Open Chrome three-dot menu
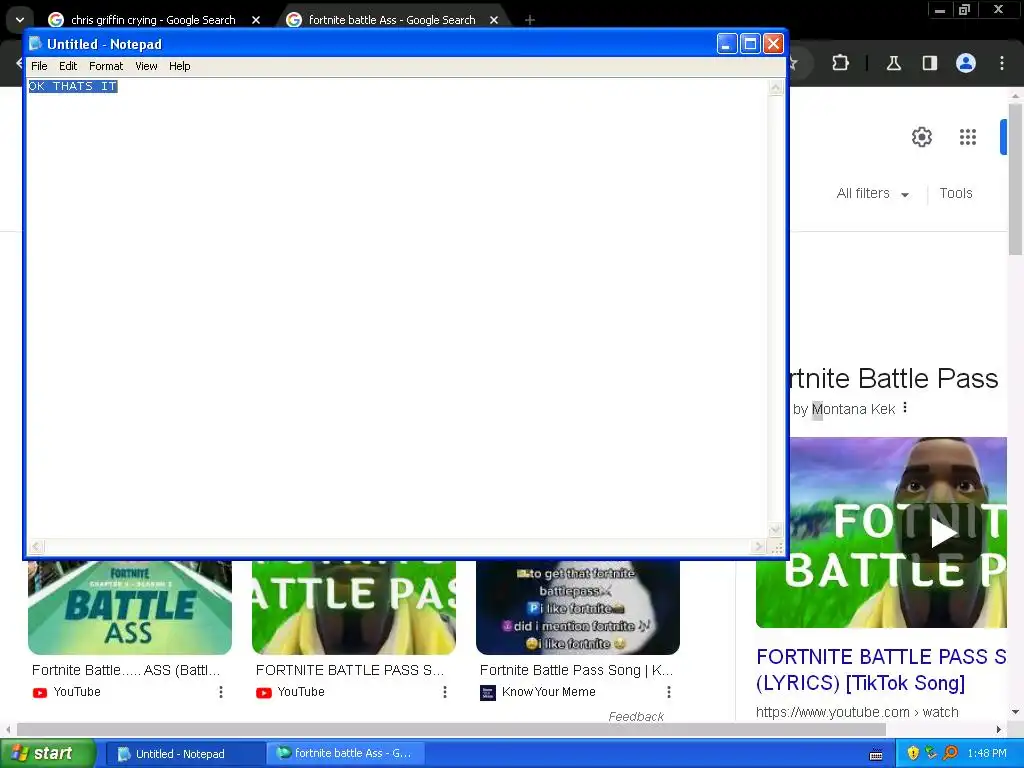 tap(1002, 63)
